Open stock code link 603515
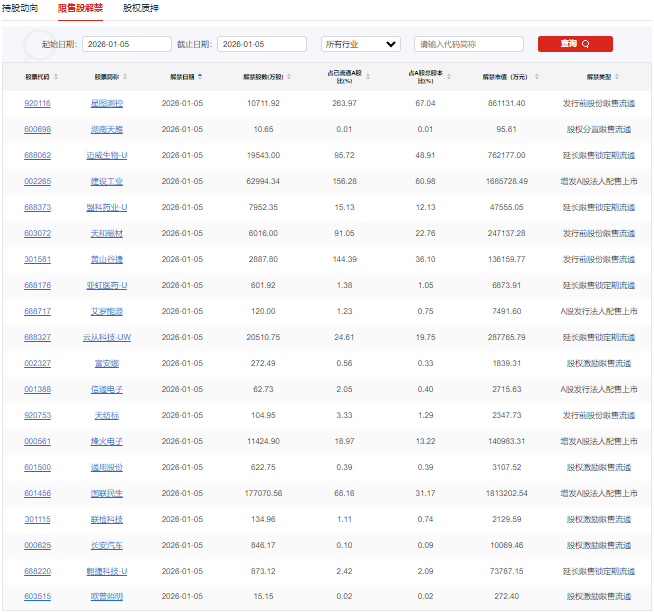 click(x=37, y=597)
